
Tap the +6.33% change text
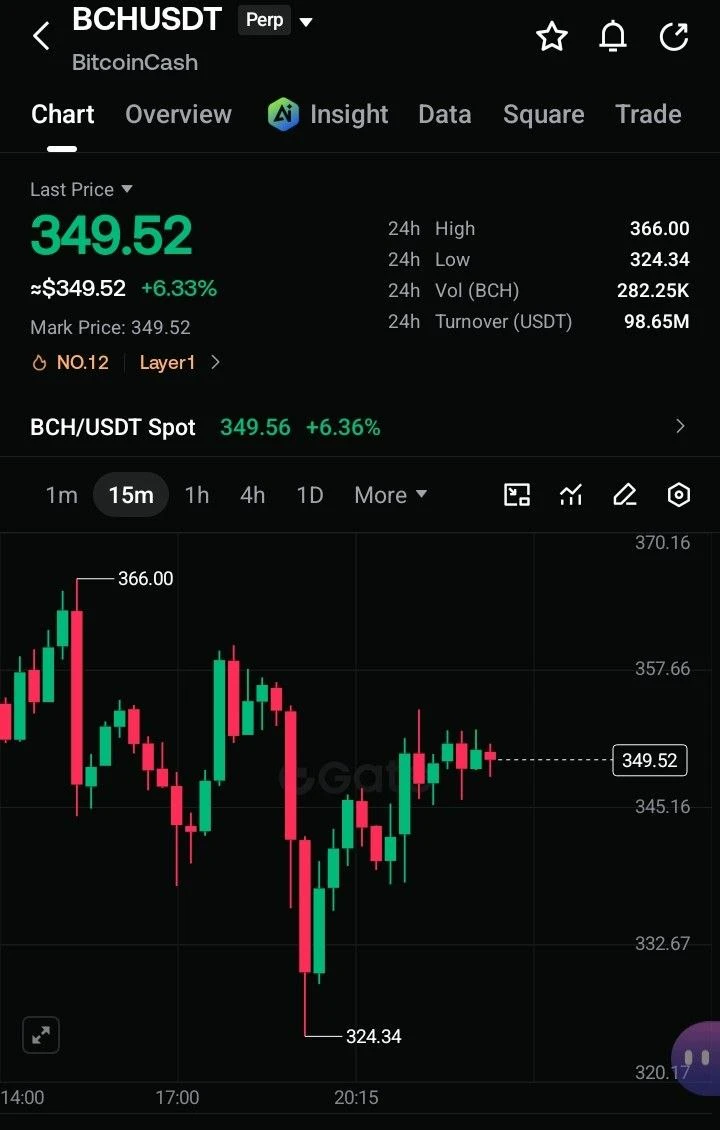click(179, 288)
